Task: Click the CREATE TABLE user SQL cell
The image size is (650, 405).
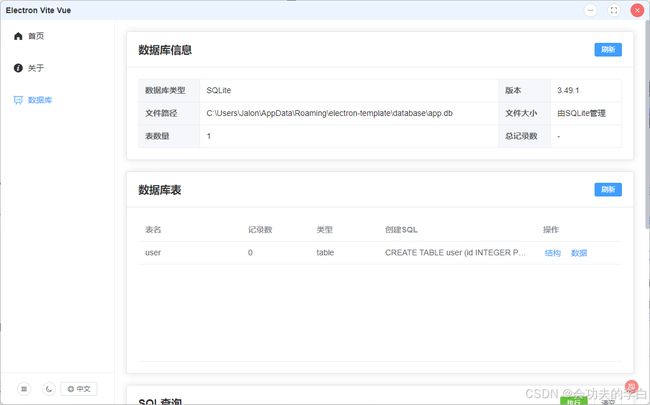Action: pyautogui.click(x=455, y=252)
